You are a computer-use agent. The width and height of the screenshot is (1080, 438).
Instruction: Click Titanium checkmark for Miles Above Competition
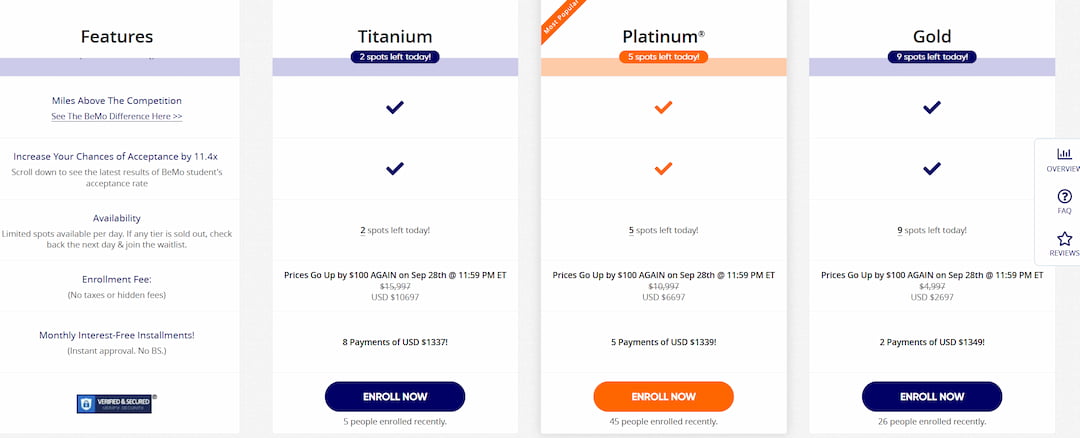coord(395,107)
